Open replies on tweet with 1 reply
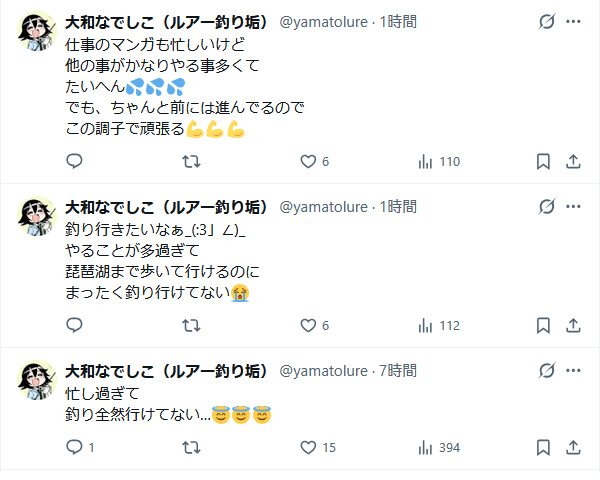The image size is (600, 480). pyautogui.click(x=74, y=447)
